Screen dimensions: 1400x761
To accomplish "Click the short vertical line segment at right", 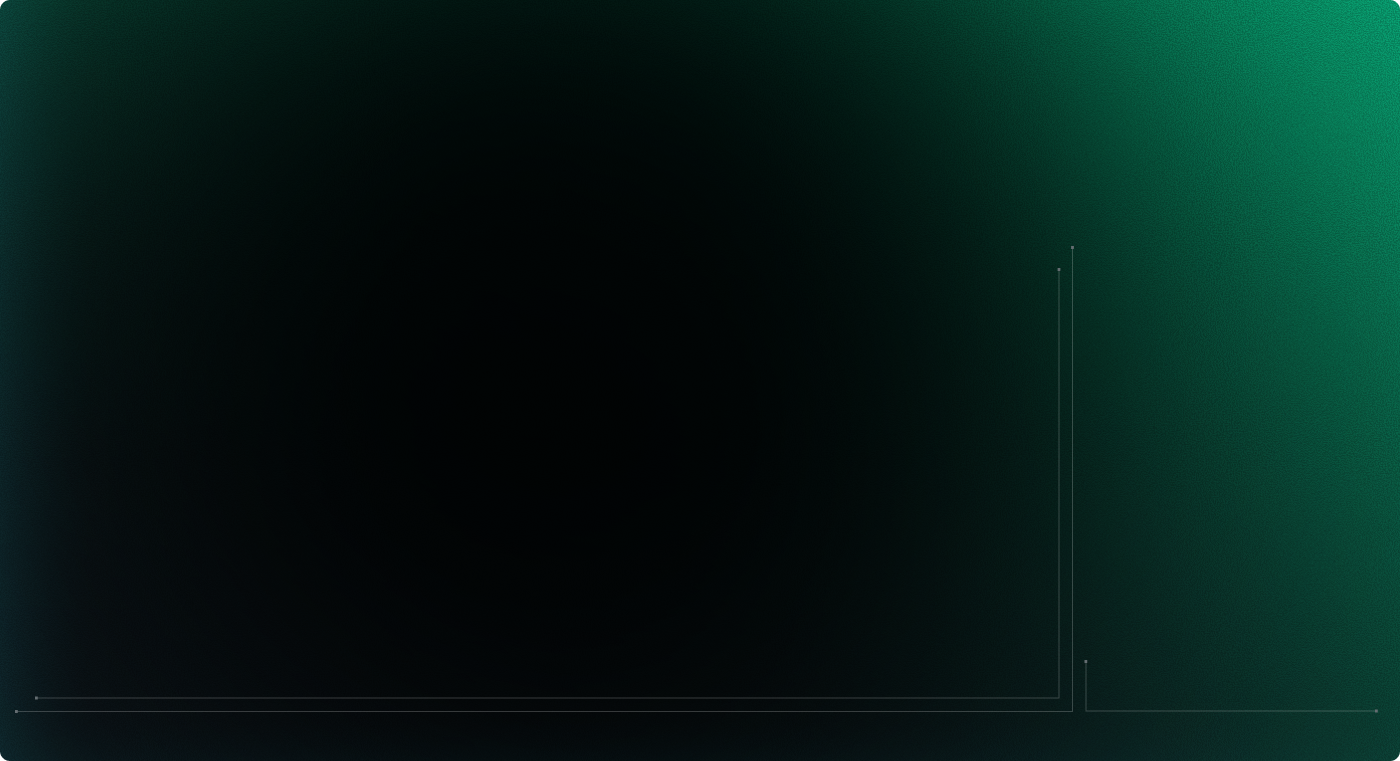I will pyautogui.click(x=1086, y=686).
